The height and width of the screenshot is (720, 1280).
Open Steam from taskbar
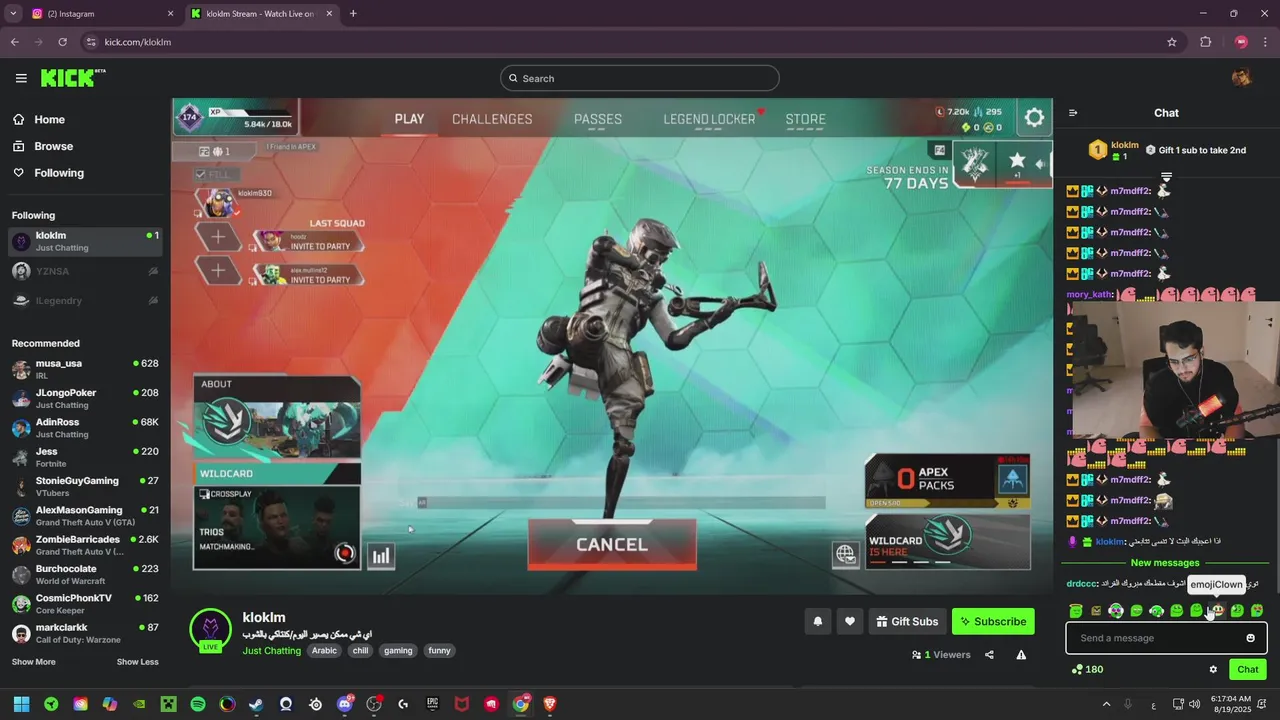coord(256,704)
